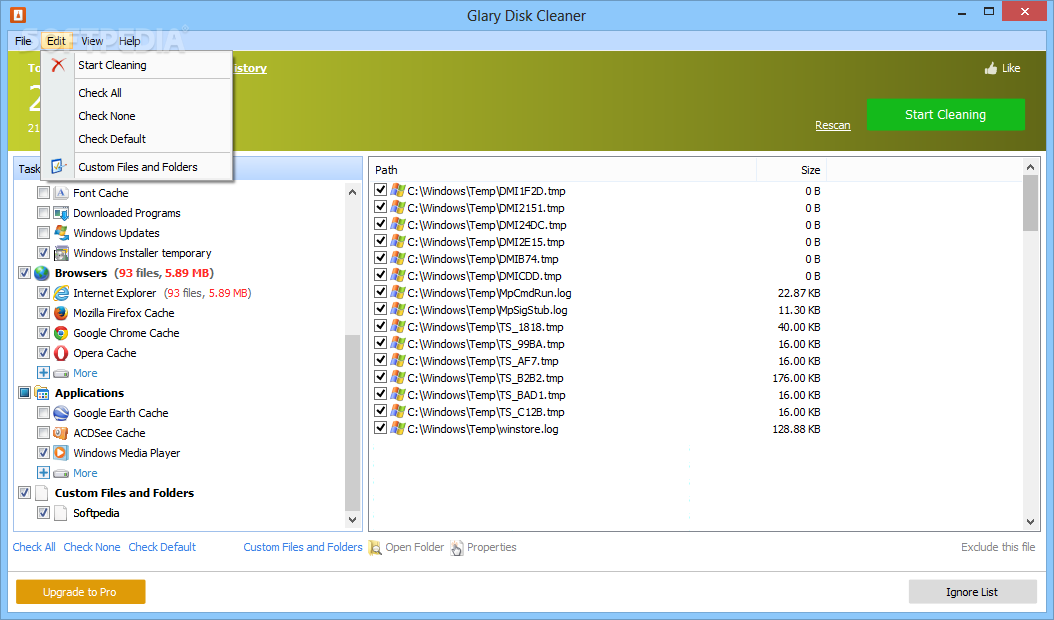The width and height of the screenshot is (1054, 620).
Task: Click Check Default link at bottom
Action: [162, 547]
